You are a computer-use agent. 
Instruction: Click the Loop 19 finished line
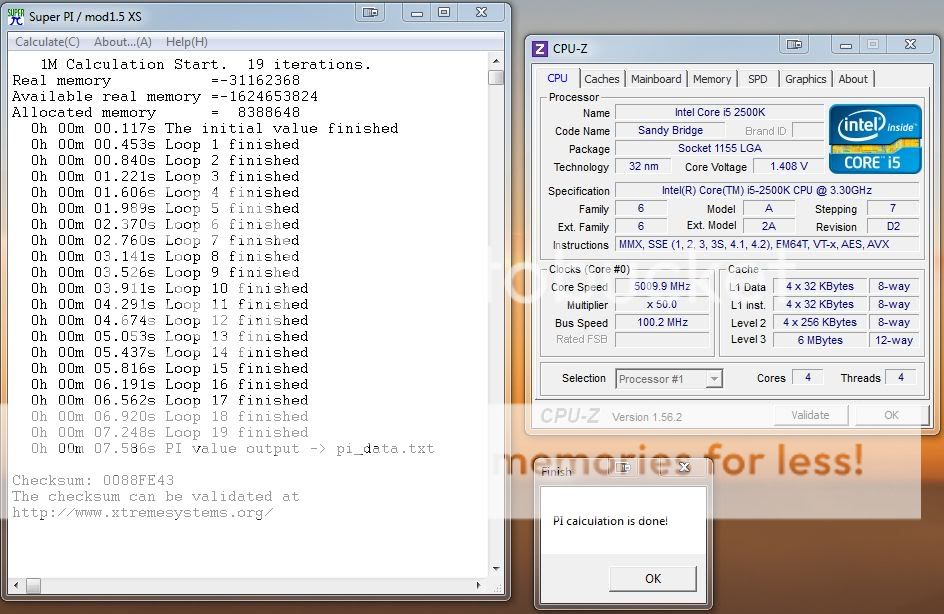(x=169, y=432)
